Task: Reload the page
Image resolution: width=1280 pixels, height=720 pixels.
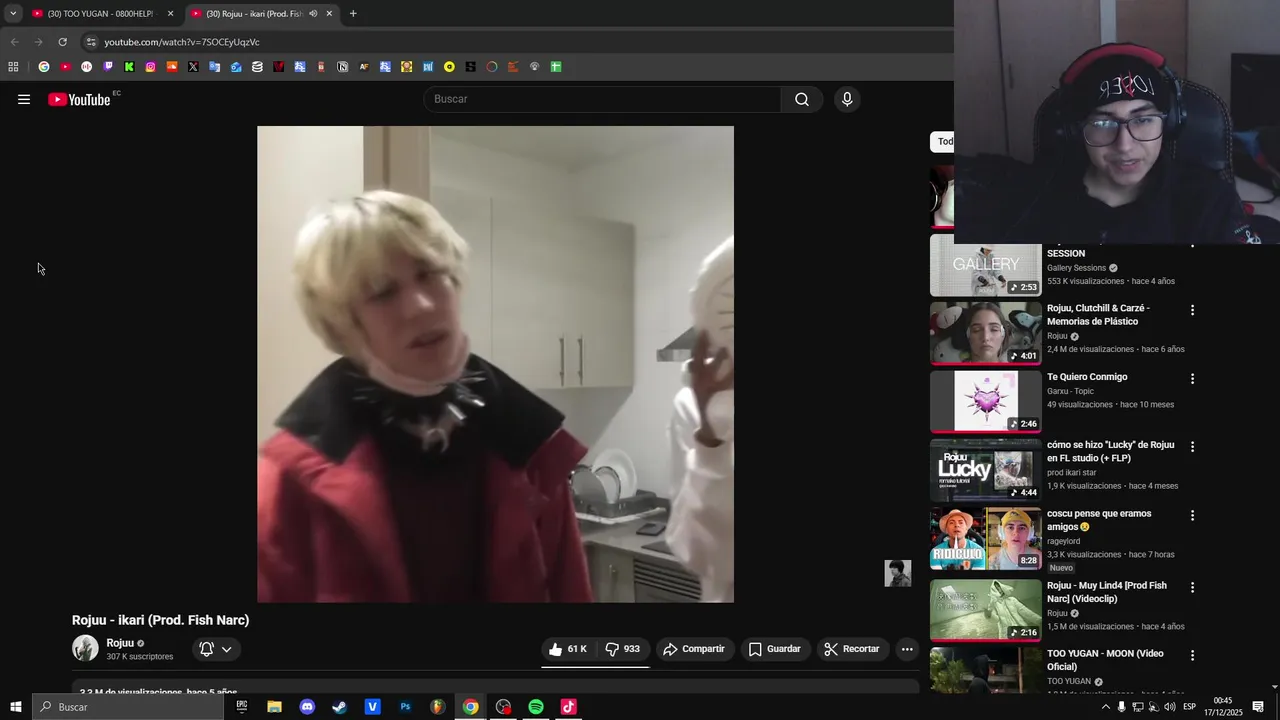Action: (x=62, y=42)
